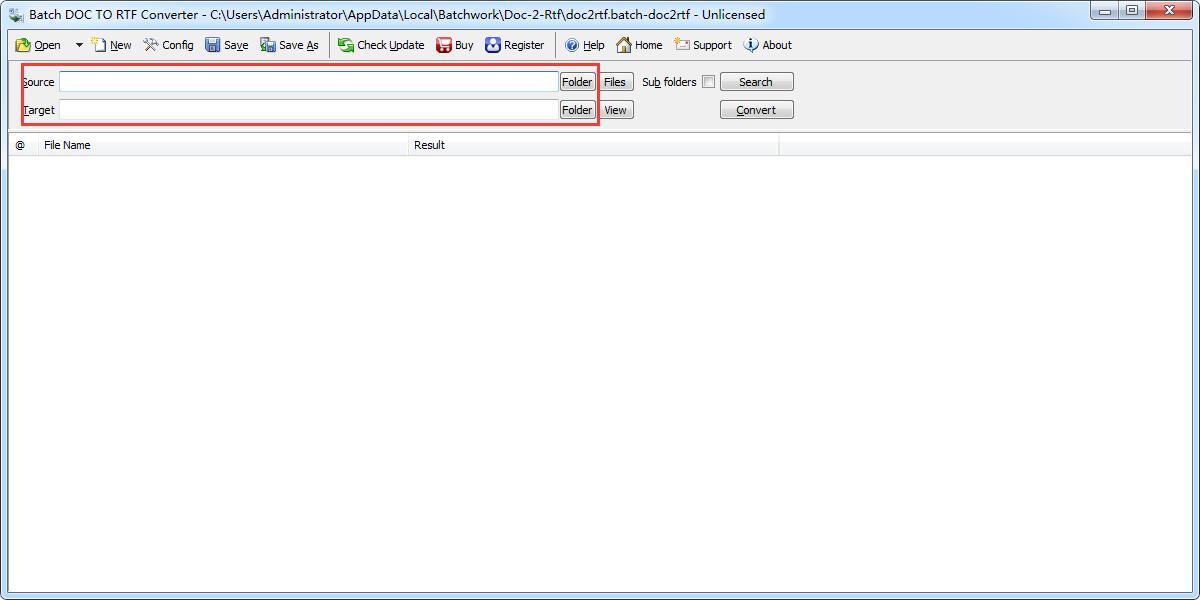The width and height of the screenshot is (1200, 600).
Task: Expand the Open button dropdown arrow
Action: [79, 45]
